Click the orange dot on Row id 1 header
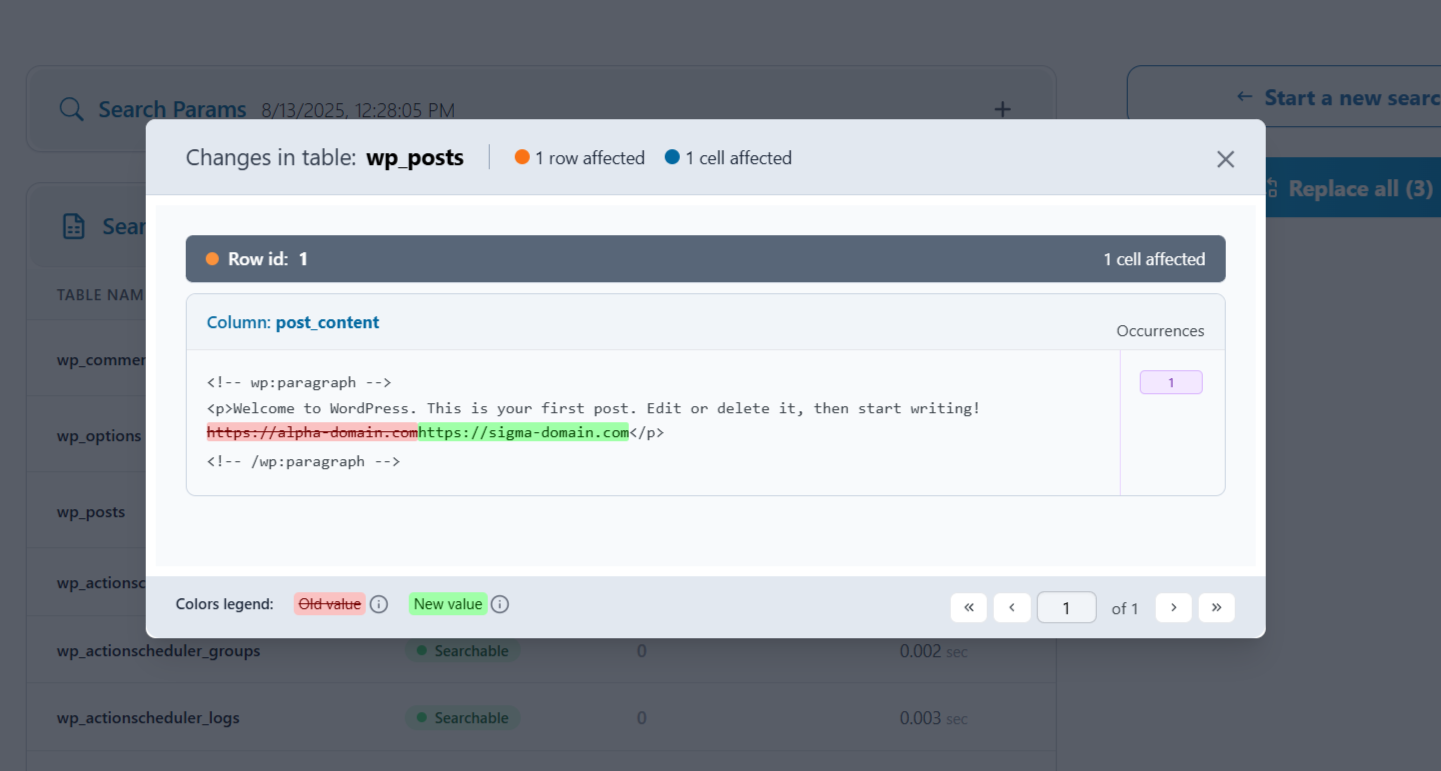 coord(213,258)
